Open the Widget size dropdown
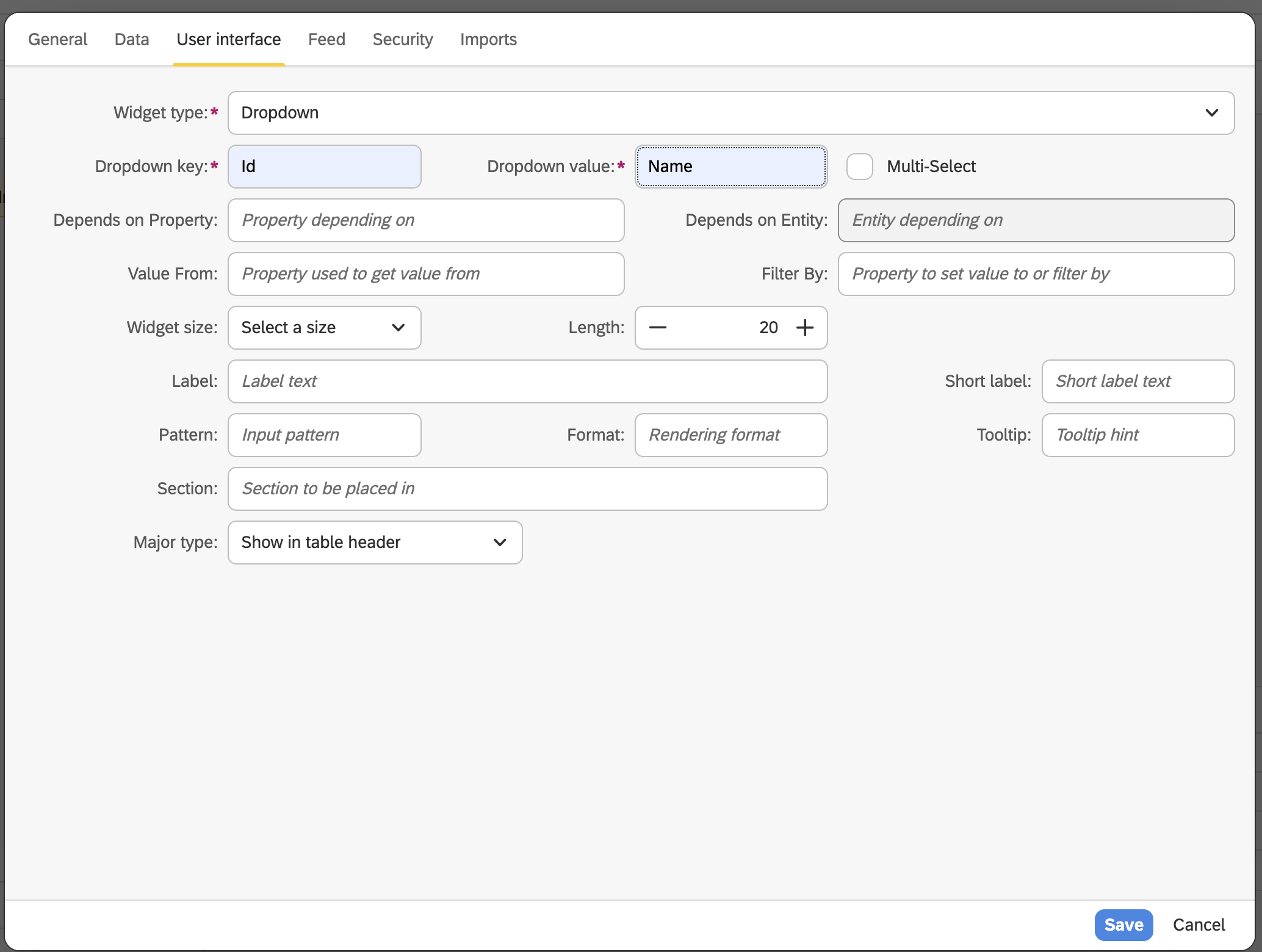This screenshot has width=1262, height=952. (325, 328)
